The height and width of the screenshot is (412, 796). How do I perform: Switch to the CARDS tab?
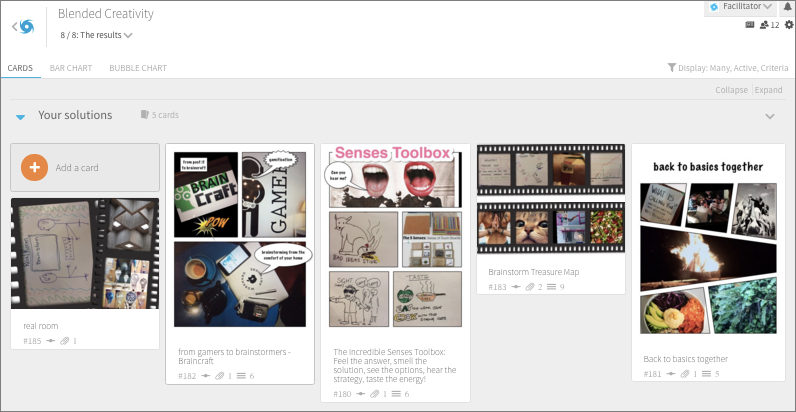pos(20,68)
